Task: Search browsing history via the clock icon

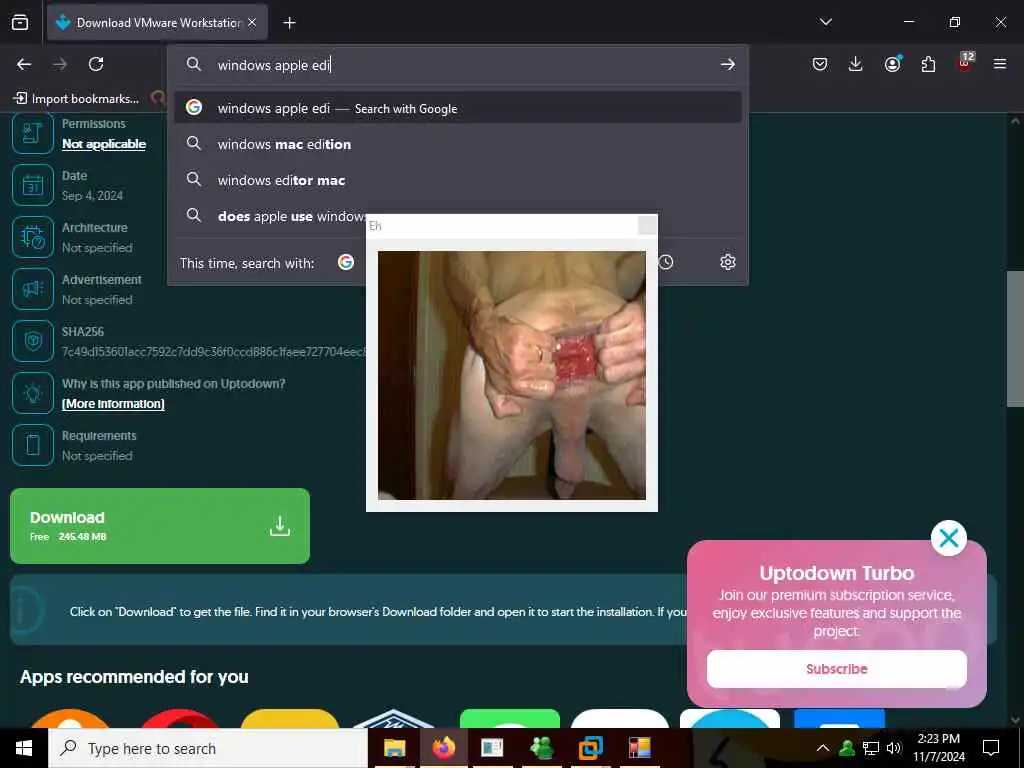Action: (x=665, y=263)
